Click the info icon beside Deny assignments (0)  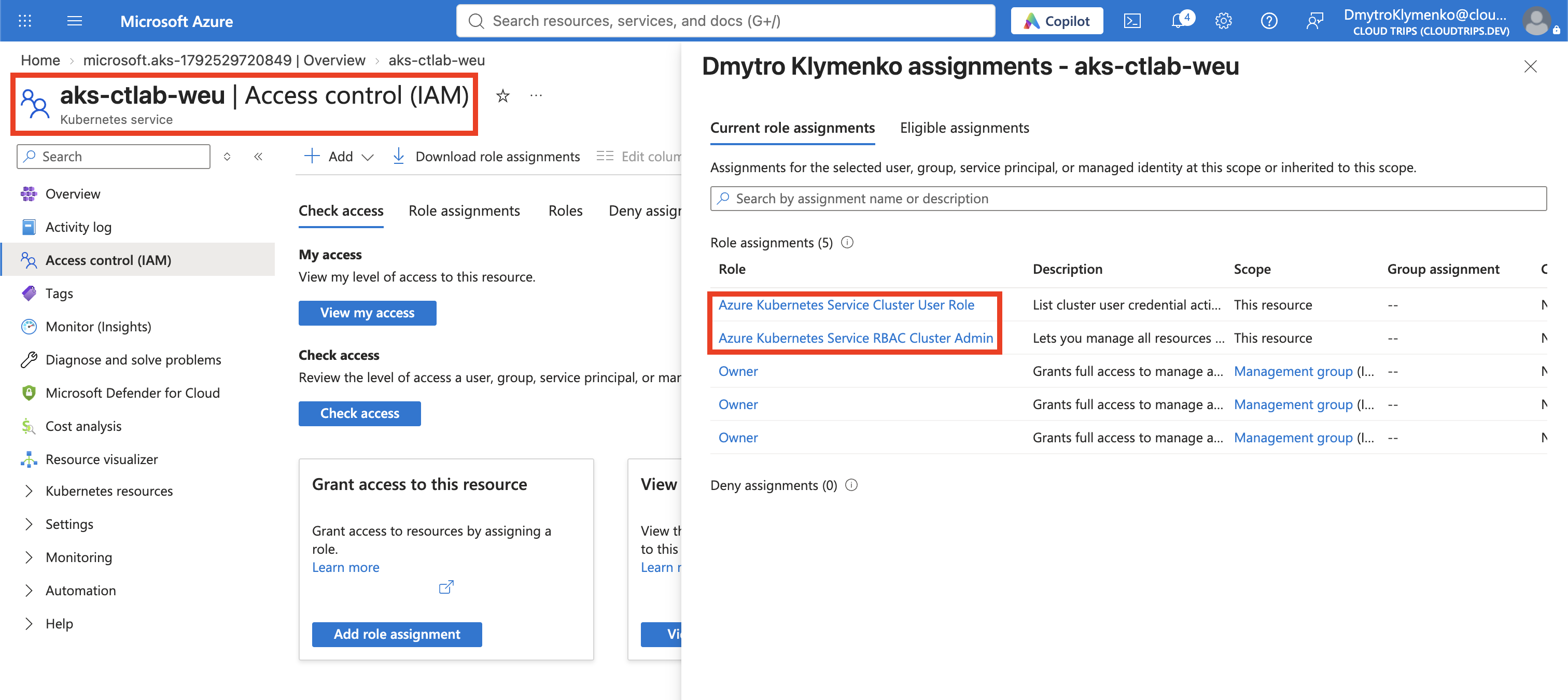851,485
